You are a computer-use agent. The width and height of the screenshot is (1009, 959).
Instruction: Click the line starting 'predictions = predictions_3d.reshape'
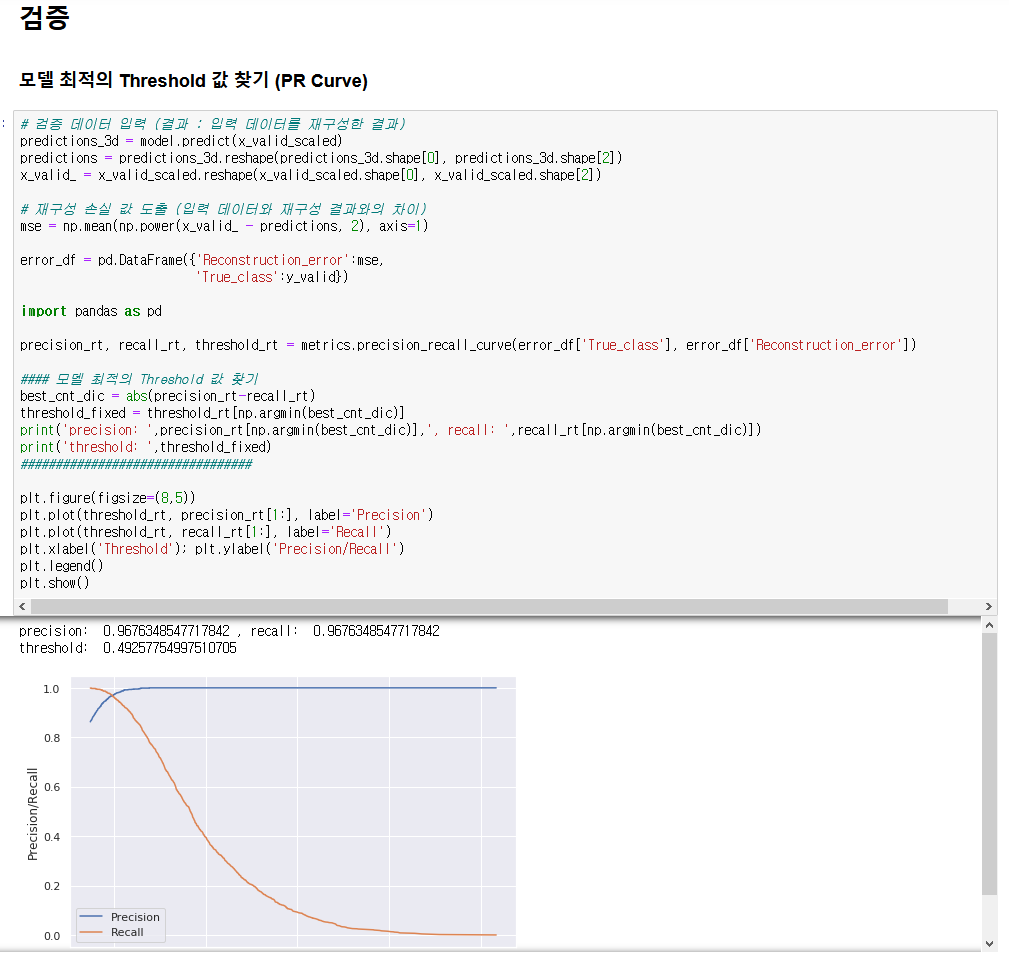pos(321,158)
